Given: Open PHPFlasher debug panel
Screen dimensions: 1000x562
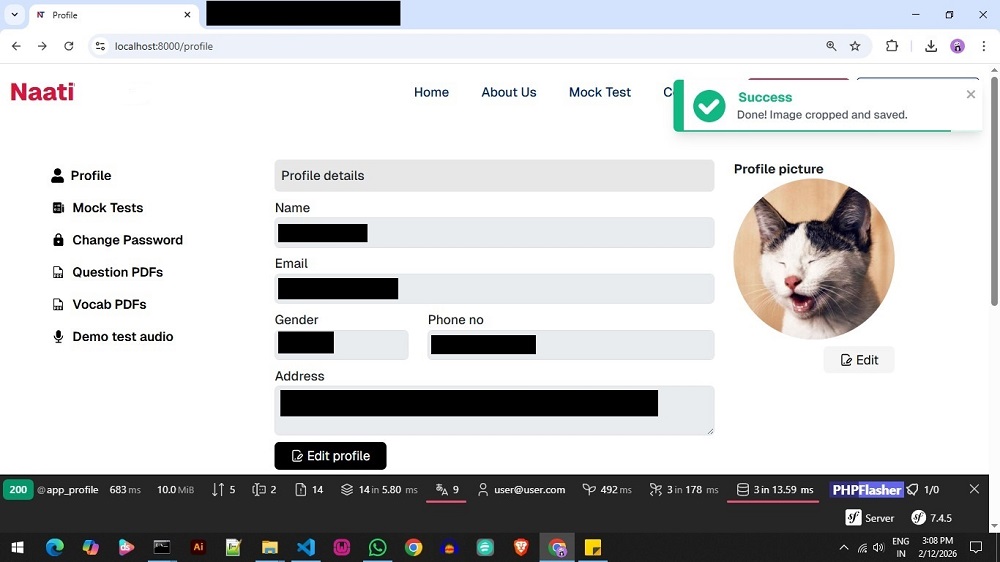Looking at the screenshot, I should point(867,490).
